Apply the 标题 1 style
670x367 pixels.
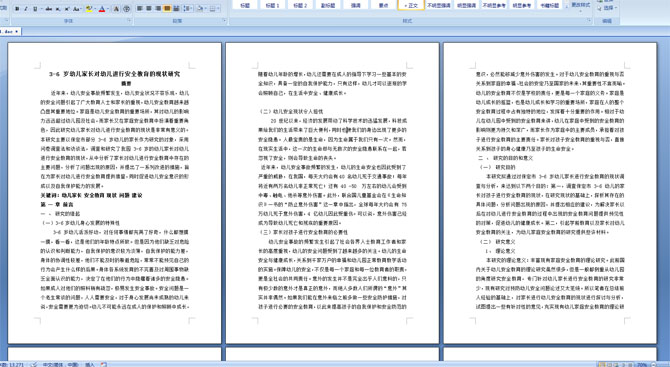(272, 5)
